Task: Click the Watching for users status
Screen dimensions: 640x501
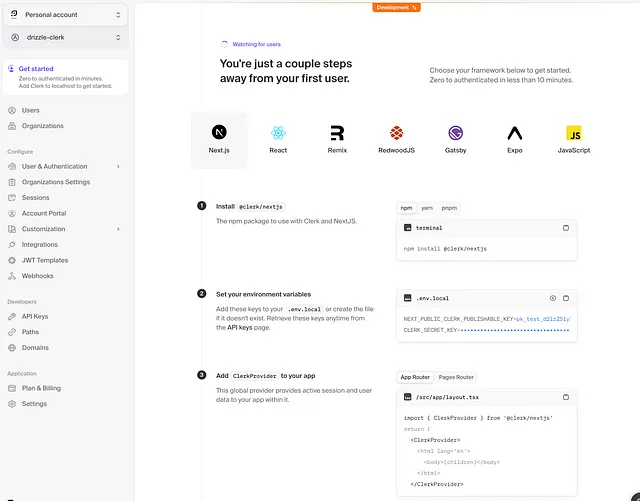Action: click(251, 44)
